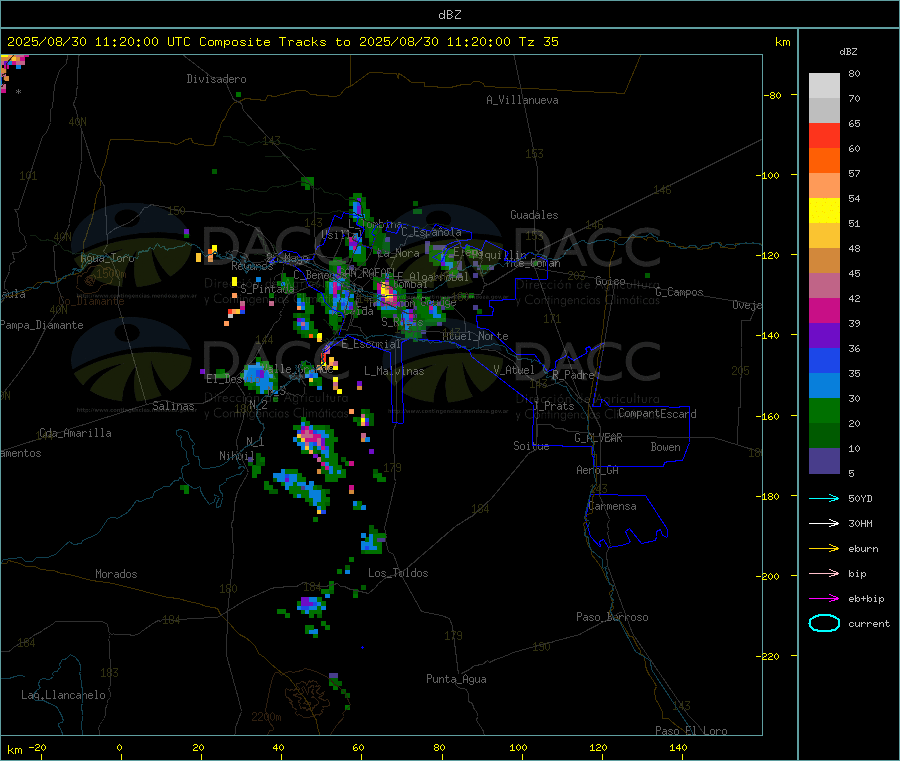The image size is (900, 761).
Task: Click the 'Guadales' map label
Action: point(534,215)
